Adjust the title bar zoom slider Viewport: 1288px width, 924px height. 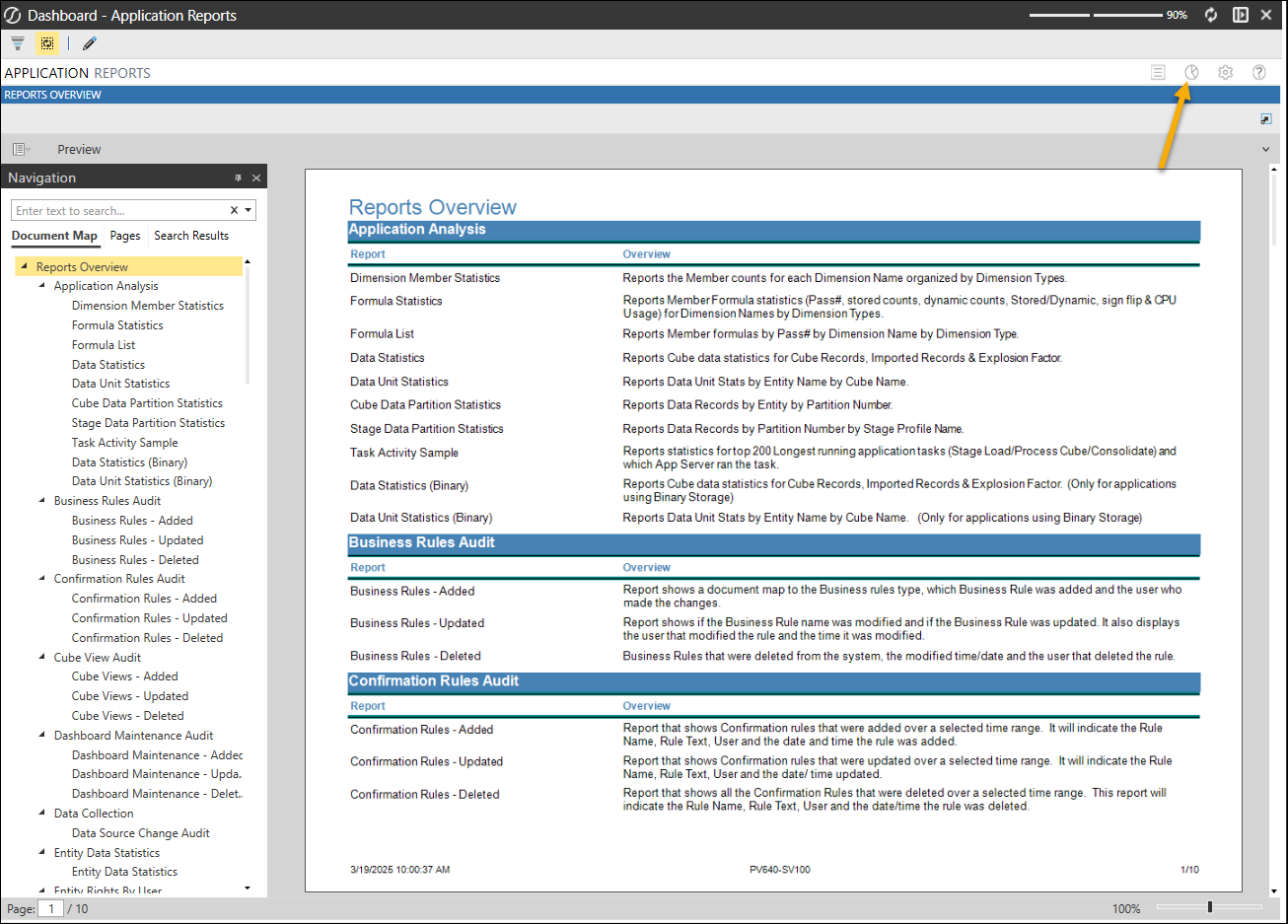coord(1096,15)
